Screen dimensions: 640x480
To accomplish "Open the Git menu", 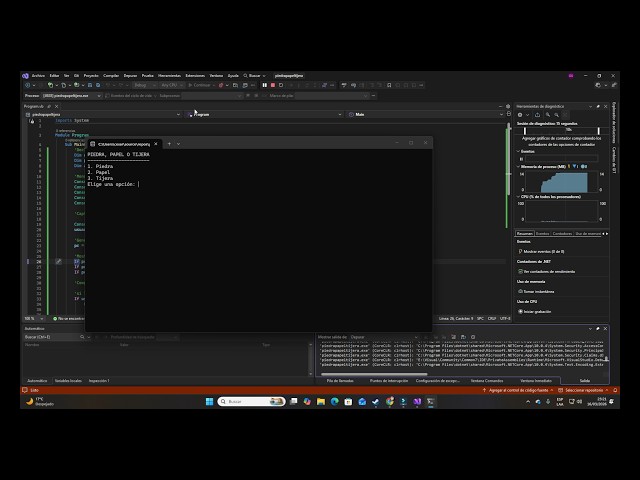I will point(76,76).
